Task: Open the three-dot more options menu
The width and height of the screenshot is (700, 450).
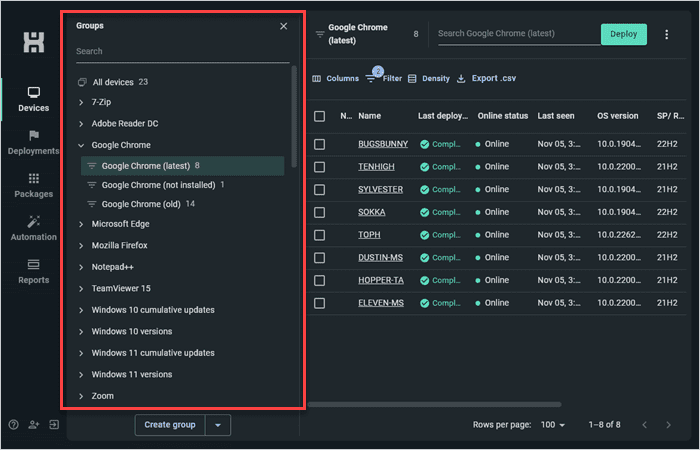Action: point(667,34)
